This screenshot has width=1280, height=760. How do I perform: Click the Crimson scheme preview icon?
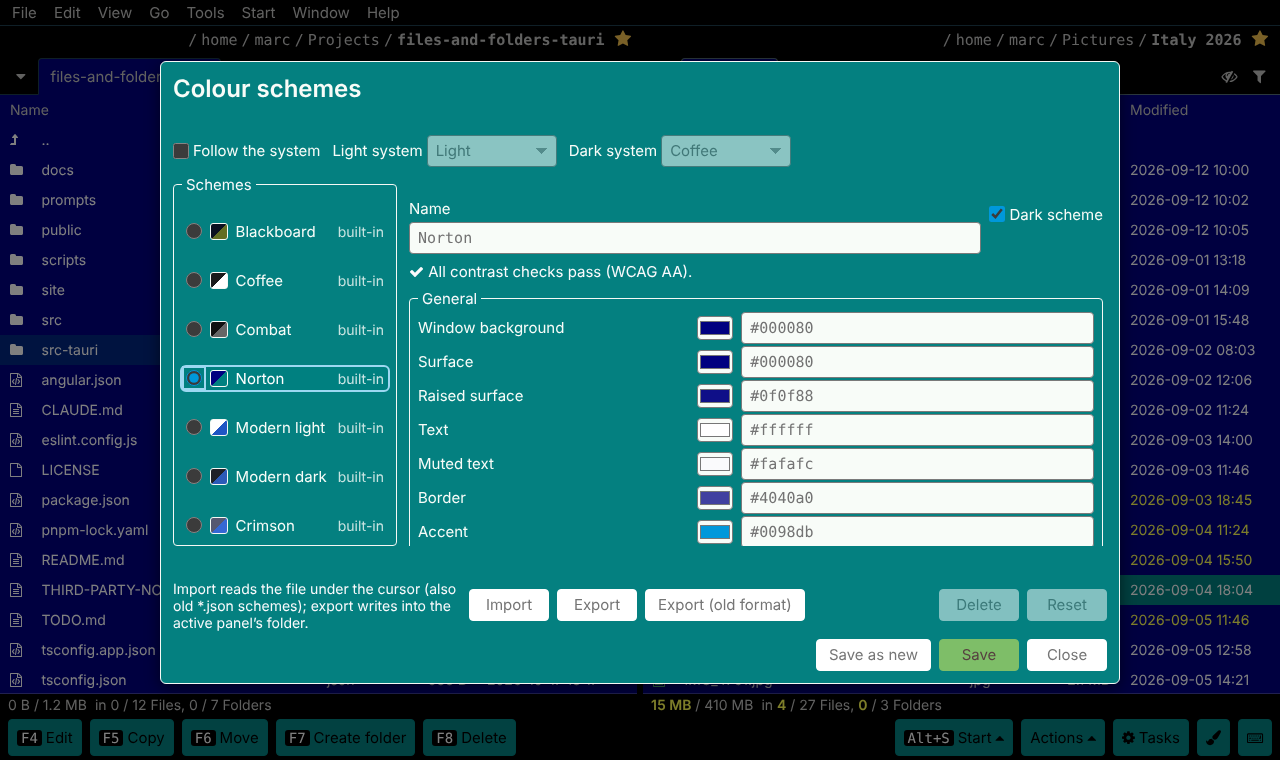[219, 526]
